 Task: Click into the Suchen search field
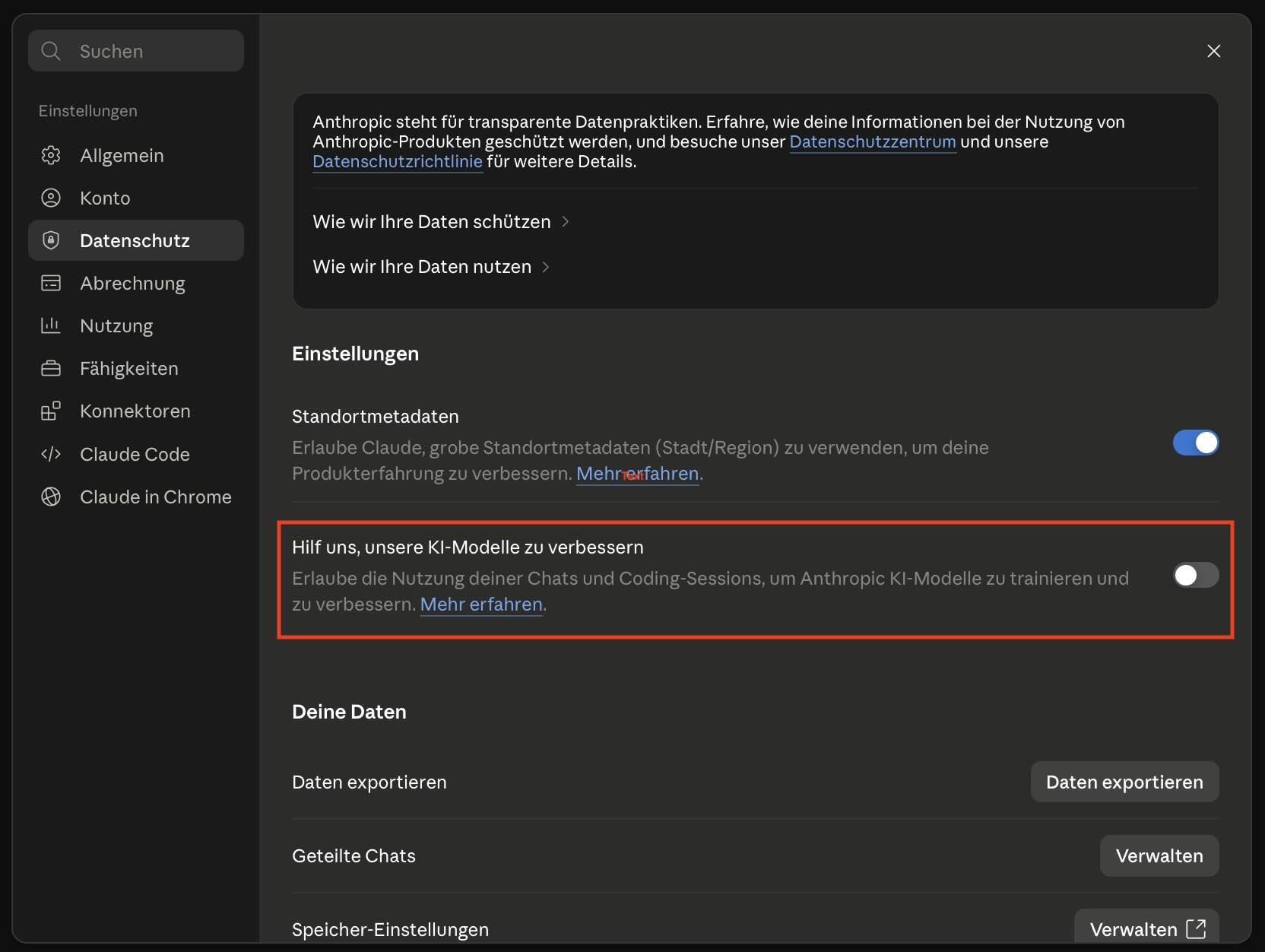[136, 51]
